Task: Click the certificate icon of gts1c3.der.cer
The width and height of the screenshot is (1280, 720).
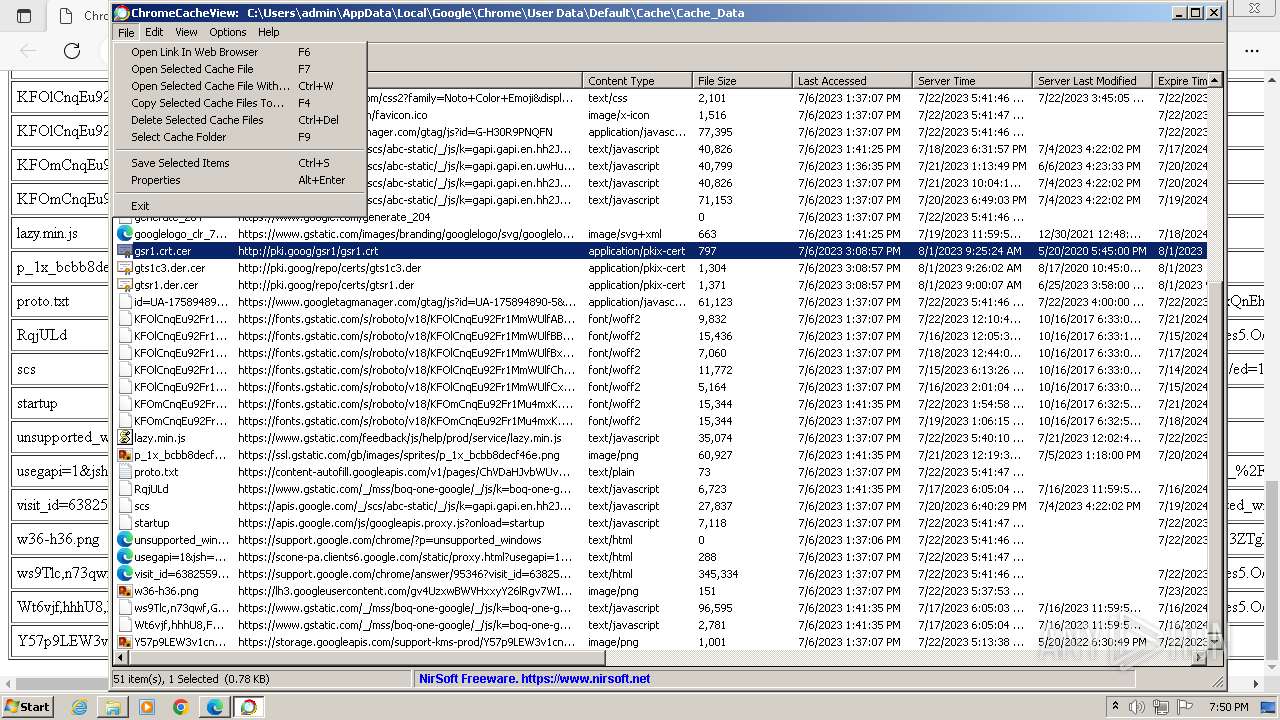Action: pos(125,268)
